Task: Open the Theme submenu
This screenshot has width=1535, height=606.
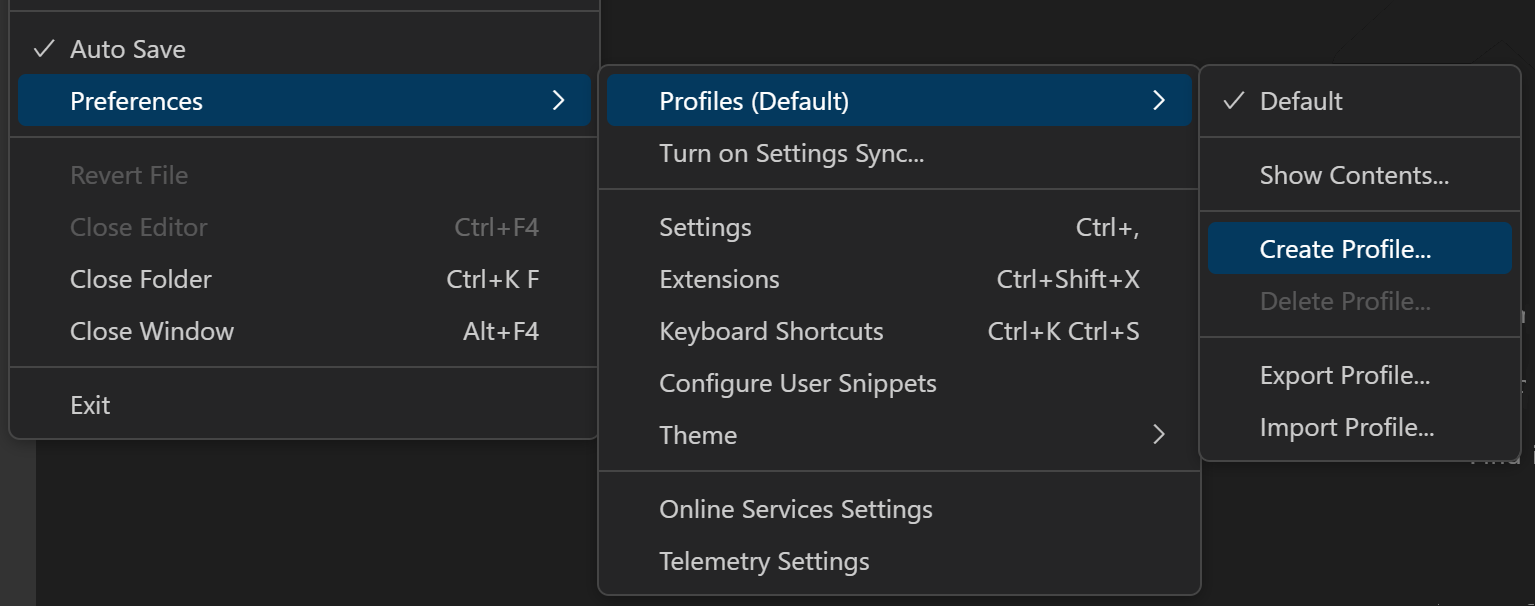Action: pos(697,435)
